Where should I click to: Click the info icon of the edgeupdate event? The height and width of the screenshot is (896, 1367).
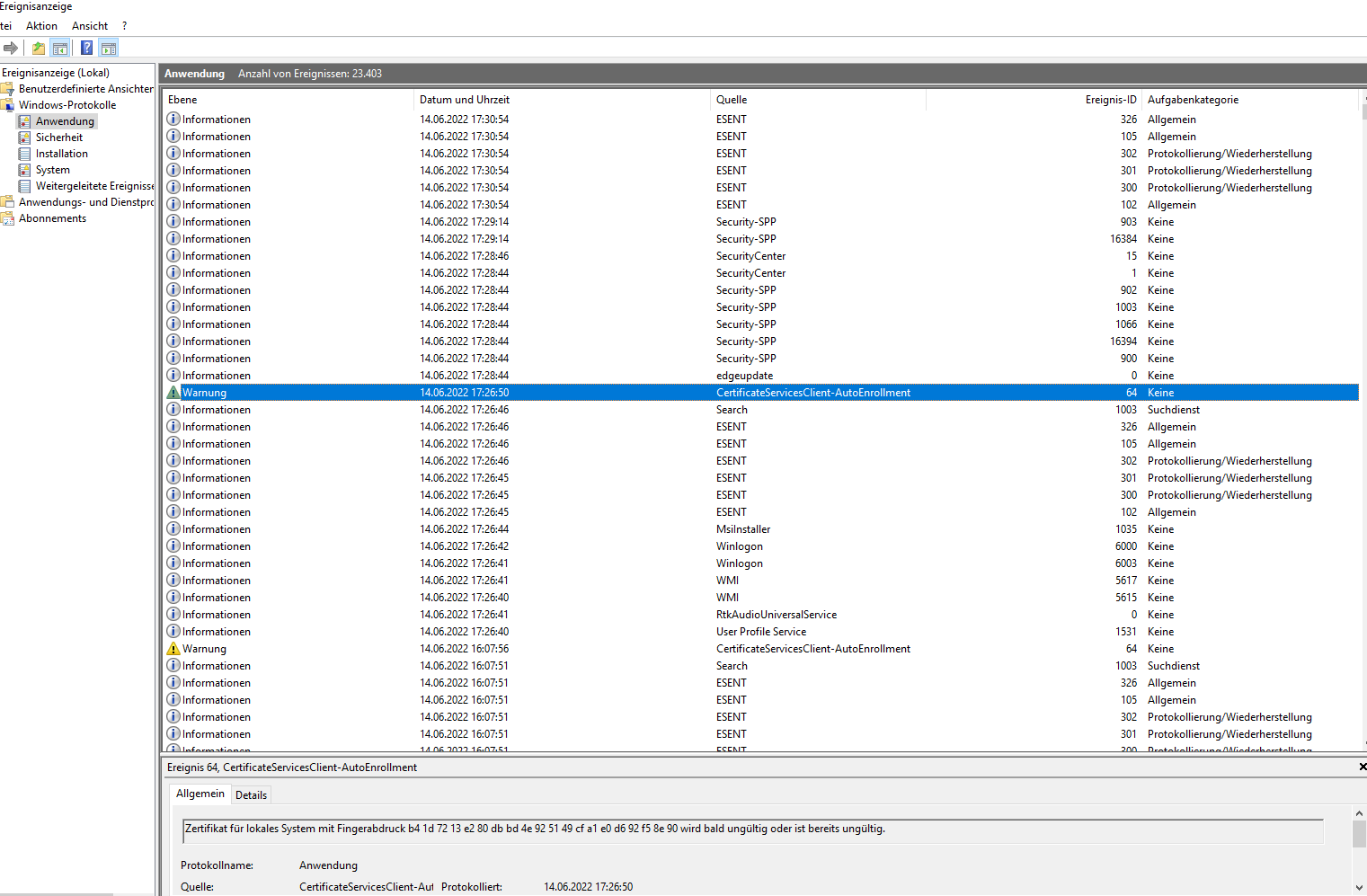tap(174, 376)
